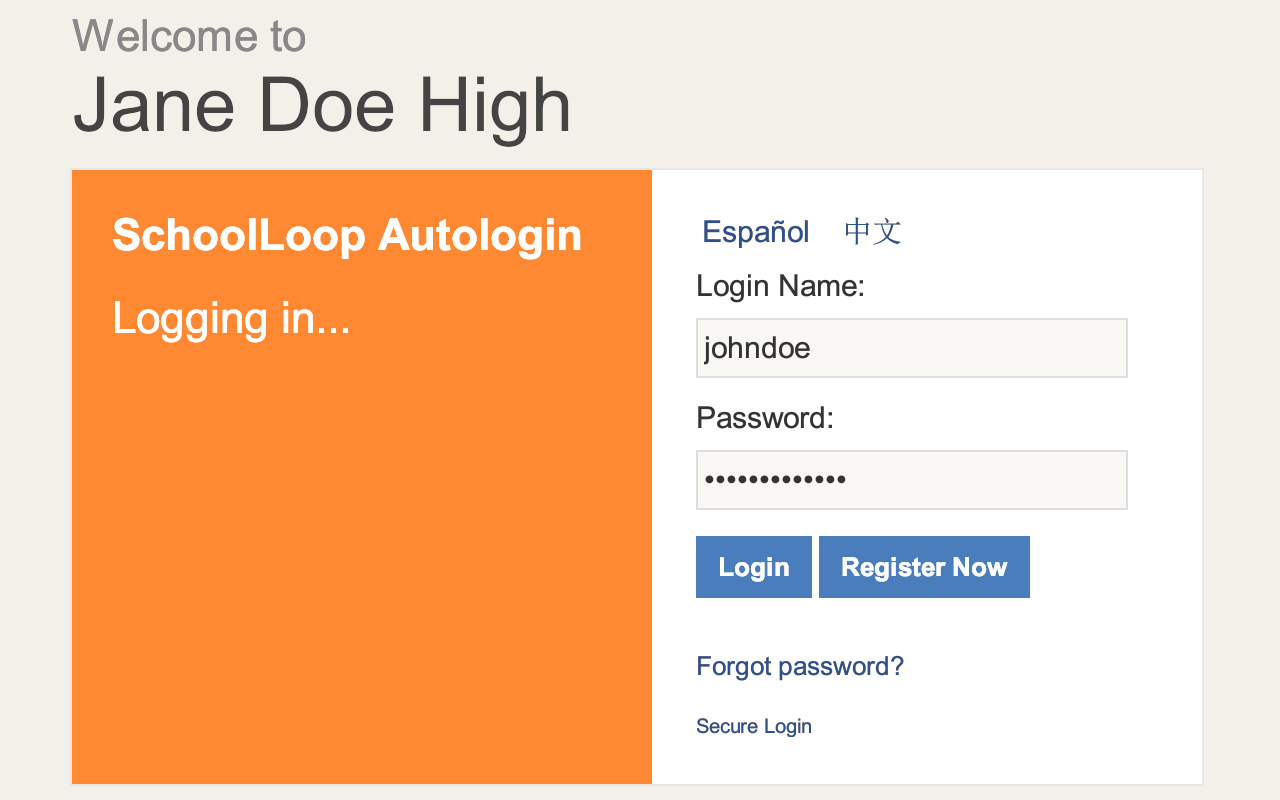Click the johndoe username entry
The height and width of the screenshot is (800, 1280).
click(x=911, y=347)
